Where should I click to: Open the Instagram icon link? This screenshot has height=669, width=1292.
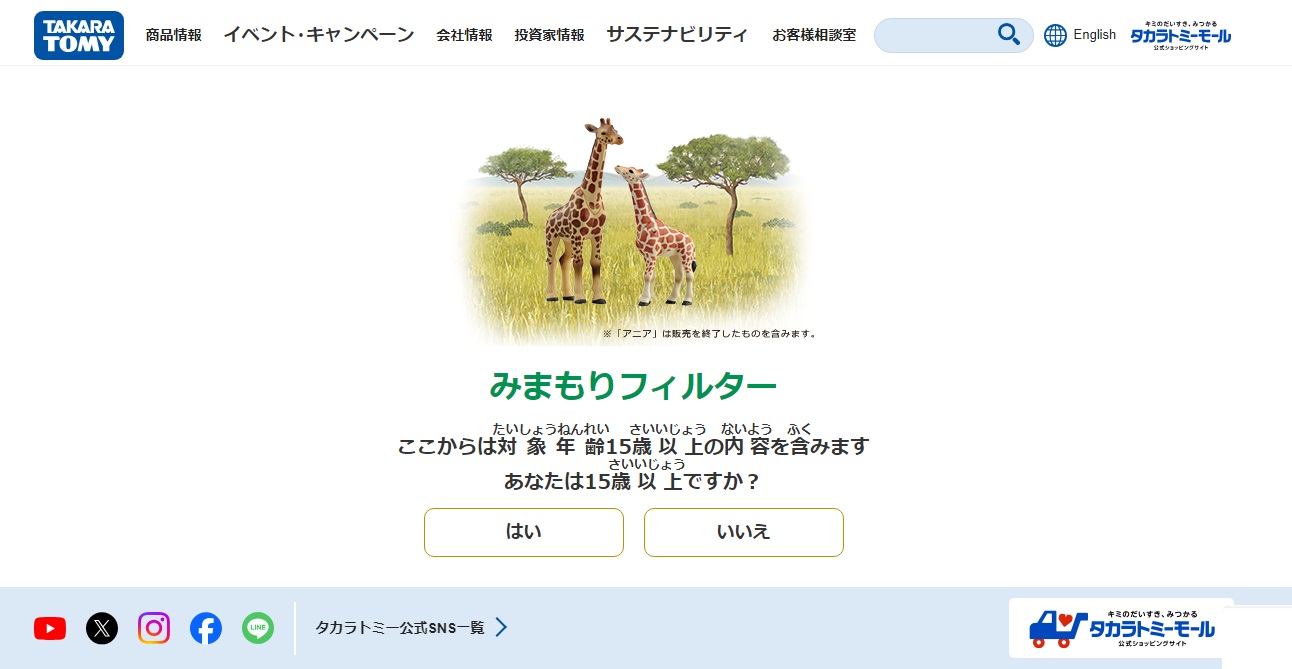click(154, 628)
